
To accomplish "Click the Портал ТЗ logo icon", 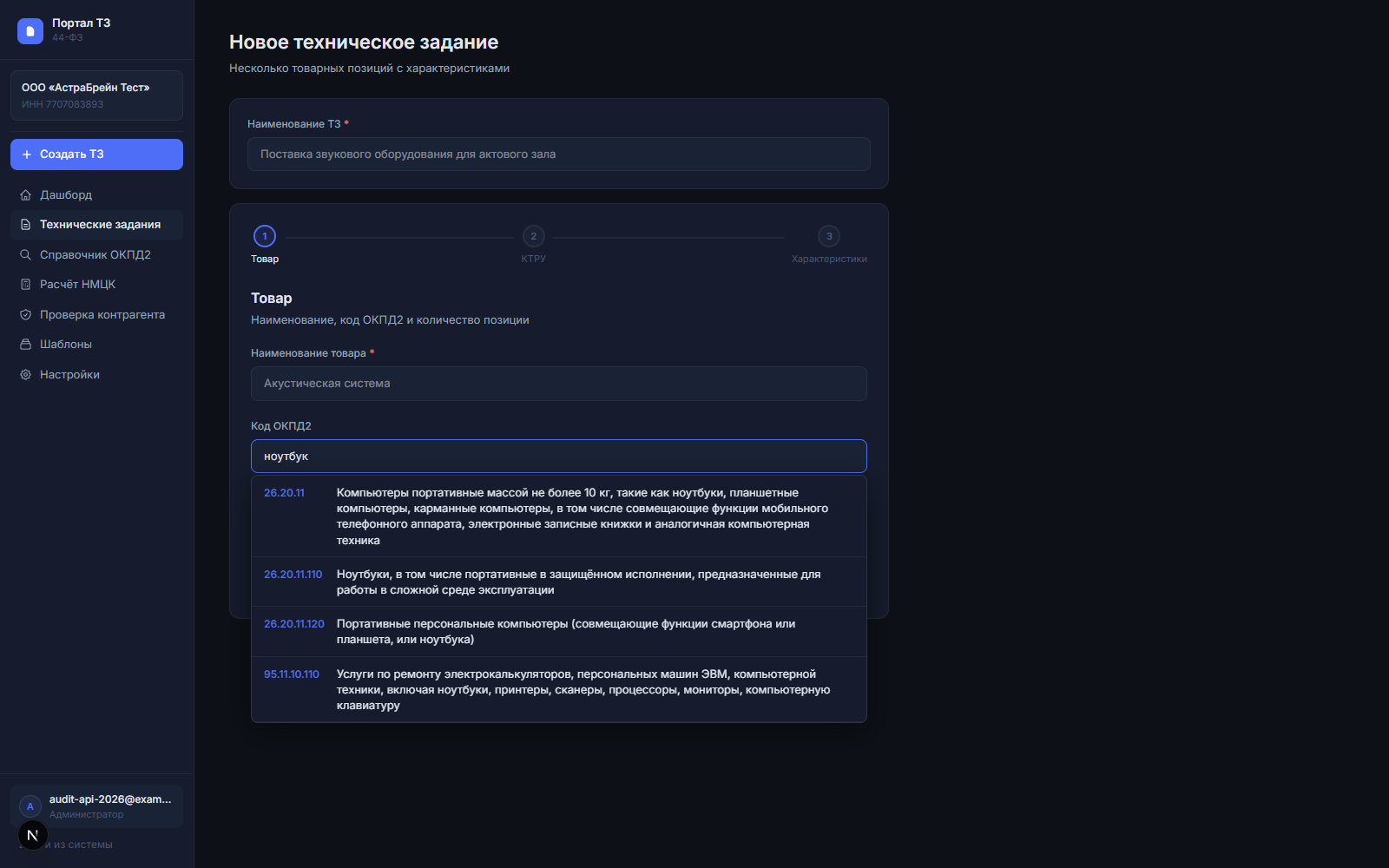I will click(x=30, y=30).
